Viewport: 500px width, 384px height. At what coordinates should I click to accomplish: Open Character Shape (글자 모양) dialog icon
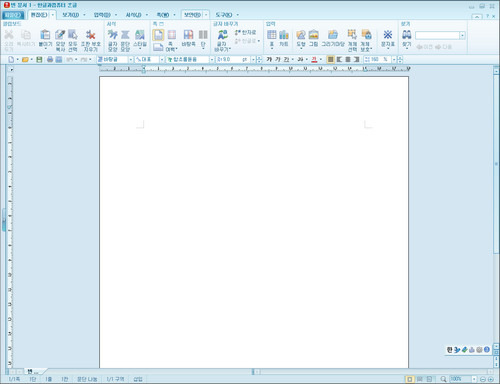(112, 35)
